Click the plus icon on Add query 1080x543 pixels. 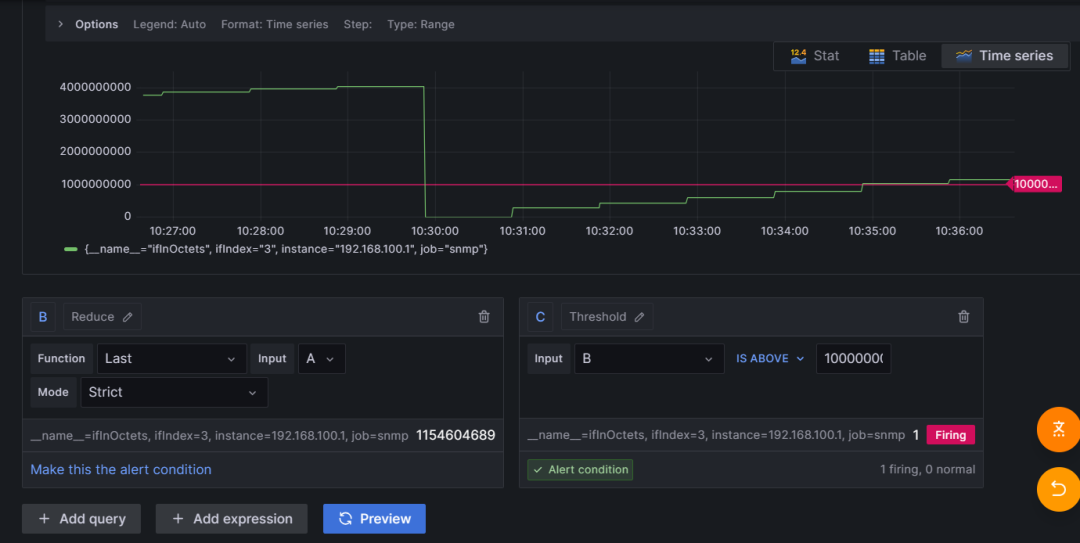click(44, 519)
